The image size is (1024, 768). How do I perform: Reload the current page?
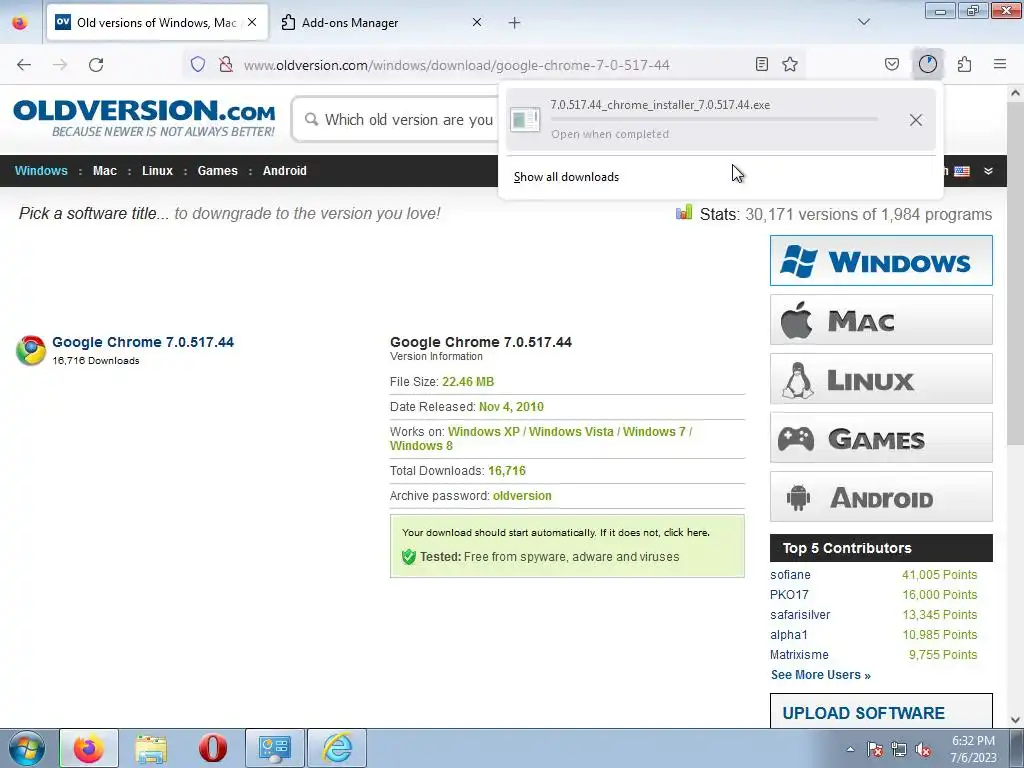coord(96,65)
